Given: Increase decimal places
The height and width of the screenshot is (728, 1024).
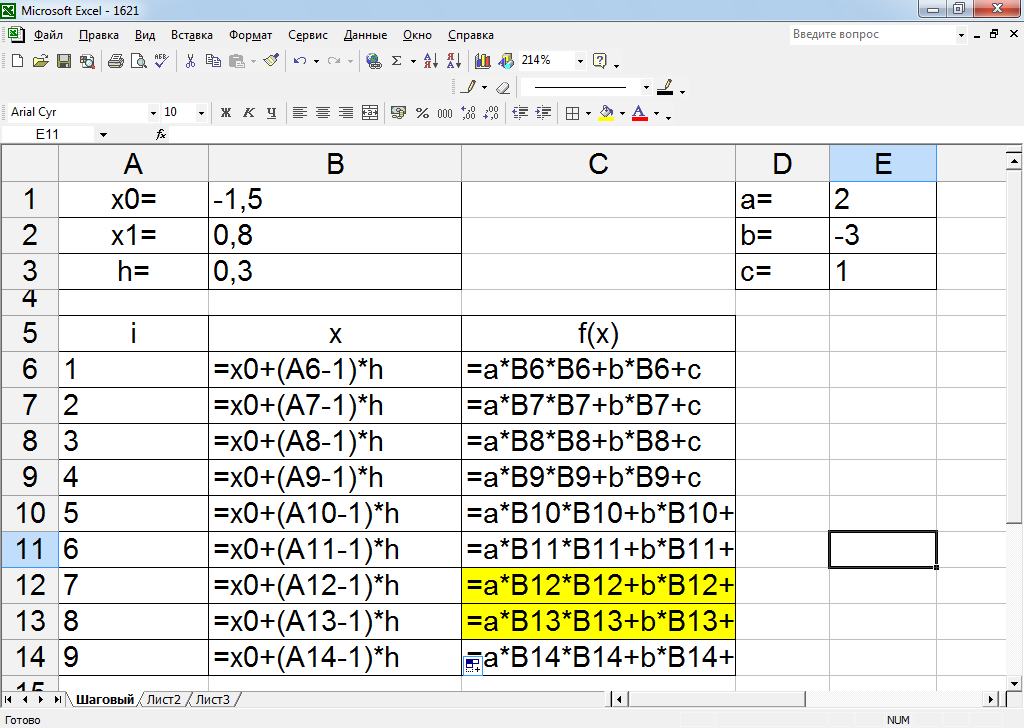Looking at the screenshot, I should click(x=468, y=113).
